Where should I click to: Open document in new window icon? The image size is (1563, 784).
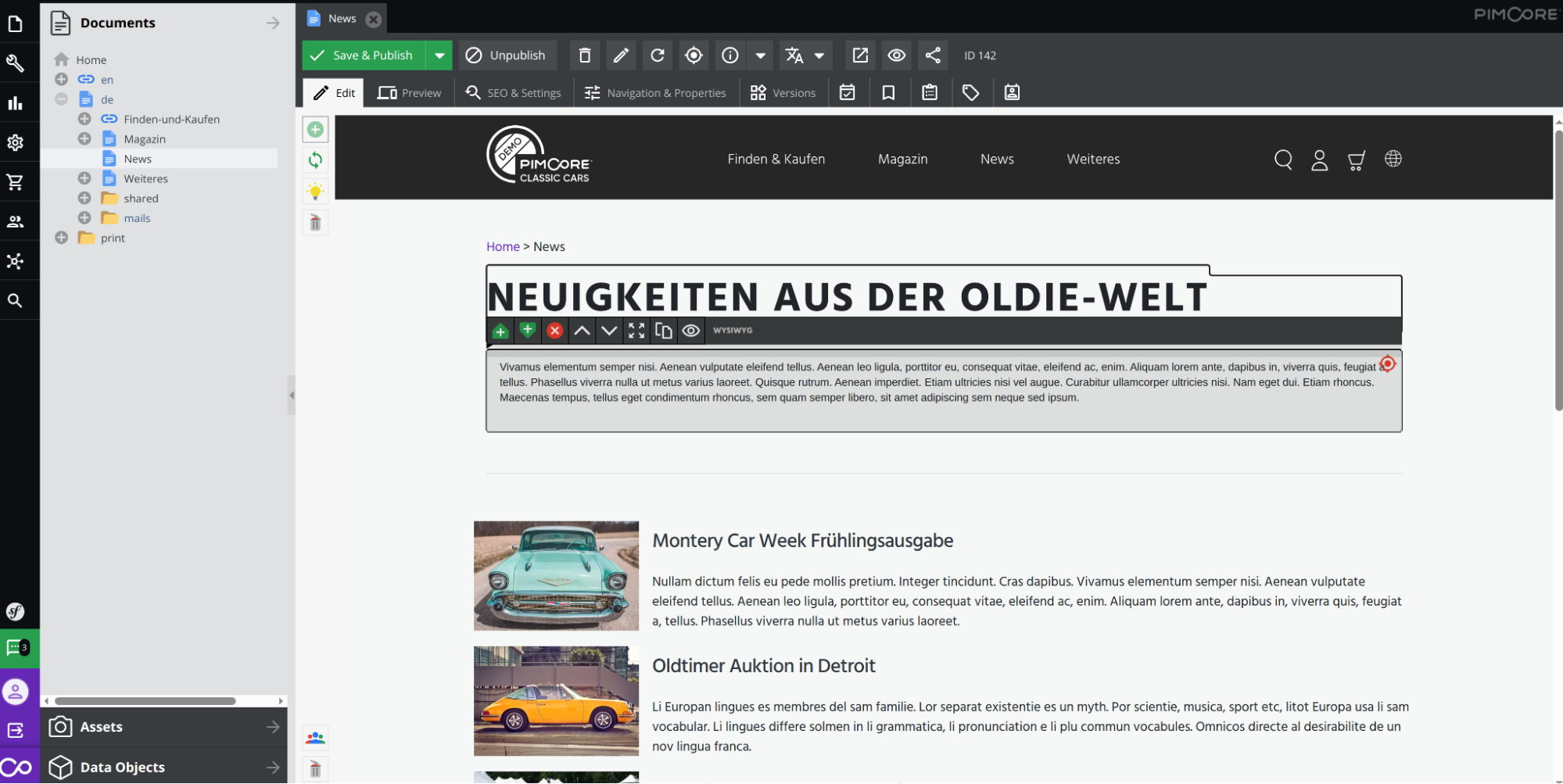(x=860, y=55)
